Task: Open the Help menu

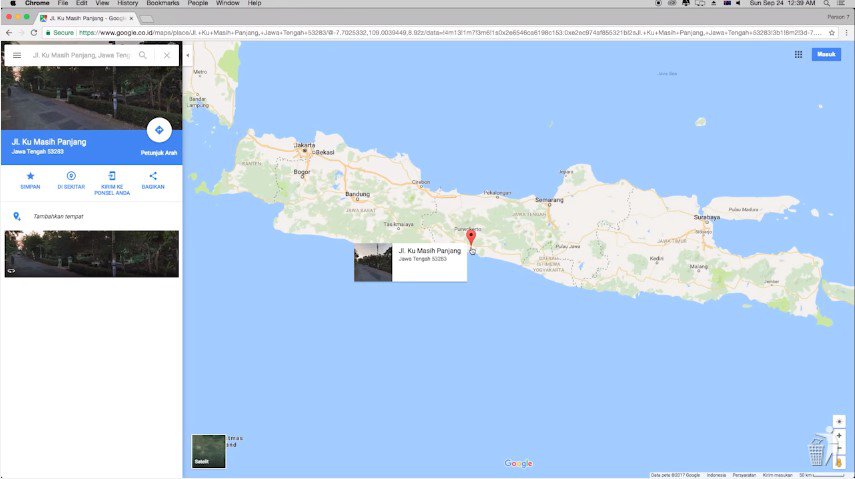Action: pyautogui.click(x=254, y=3)
